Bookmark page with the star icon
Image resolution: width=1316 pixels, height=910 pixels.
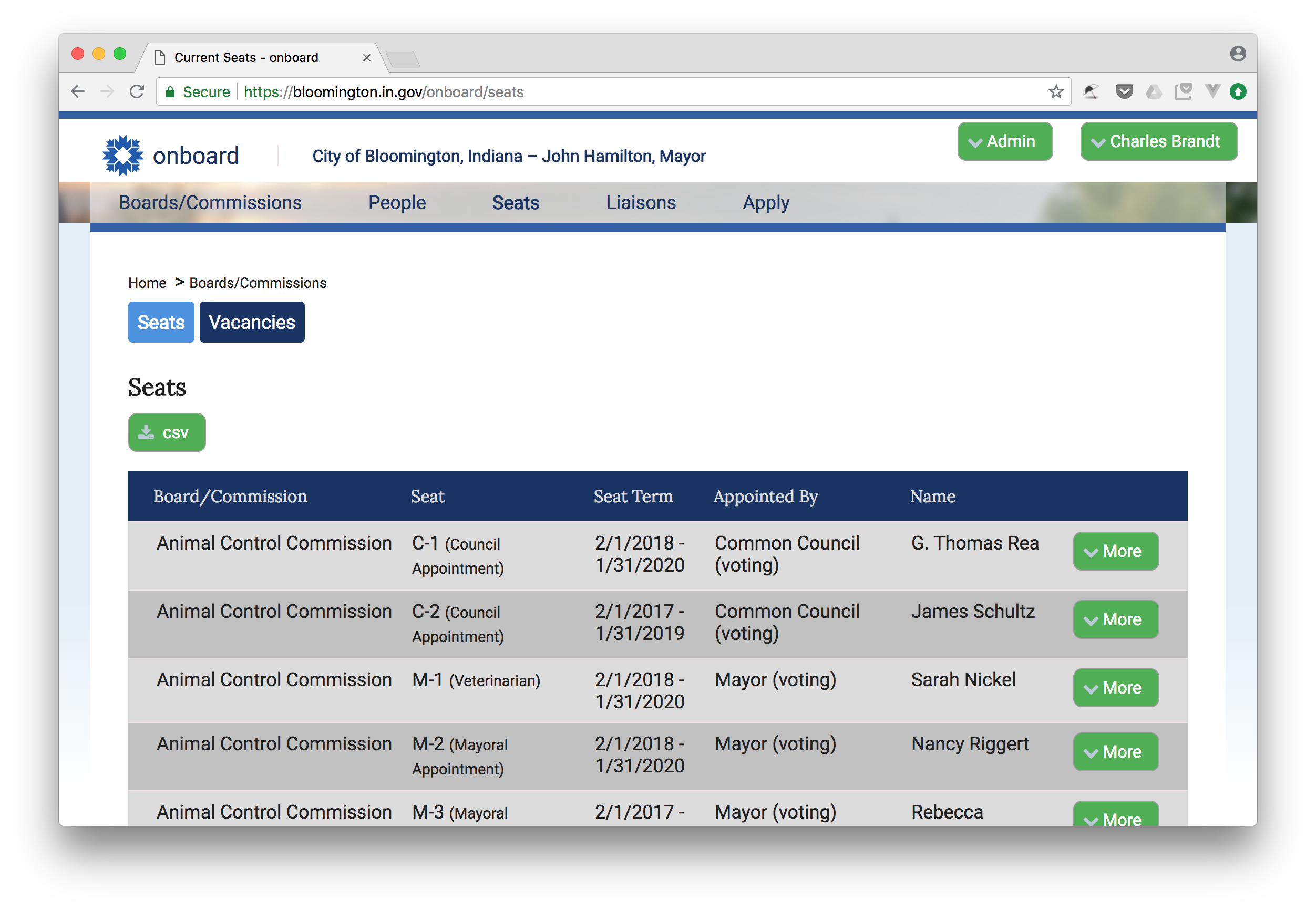coord(1055,92)
